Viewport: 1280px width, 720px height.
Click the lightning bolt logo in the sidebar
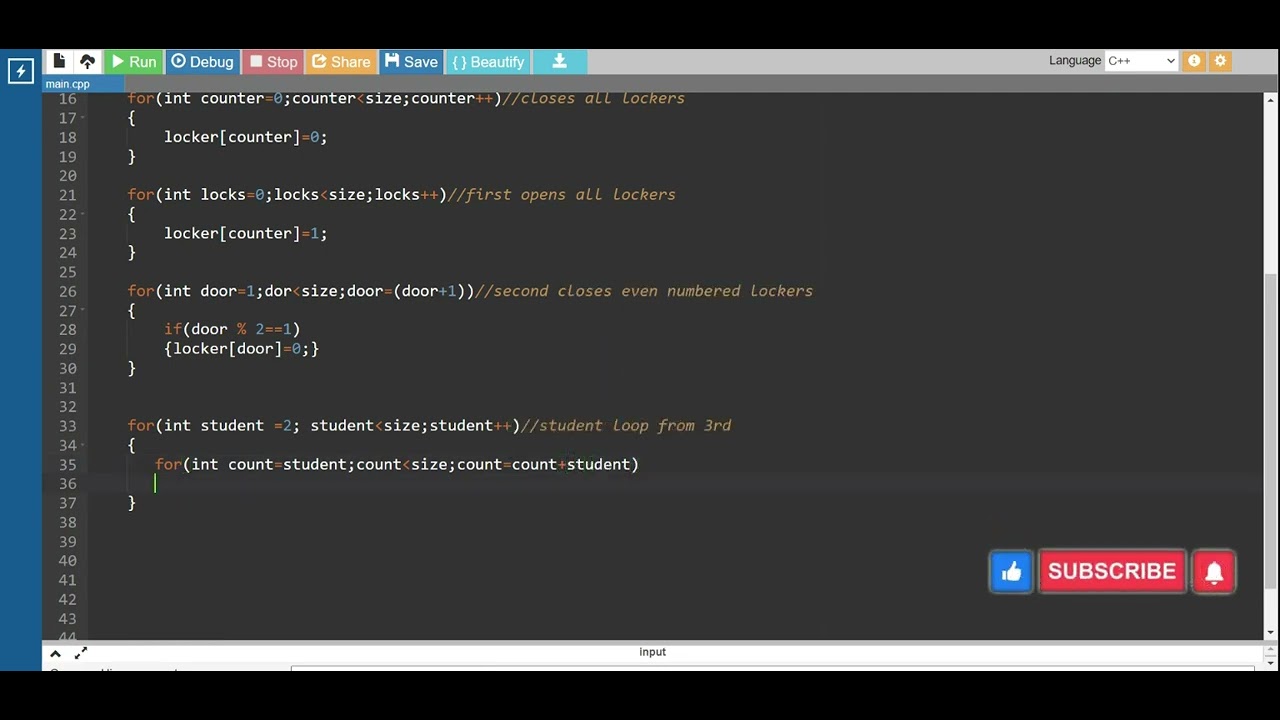pos(21,71)
